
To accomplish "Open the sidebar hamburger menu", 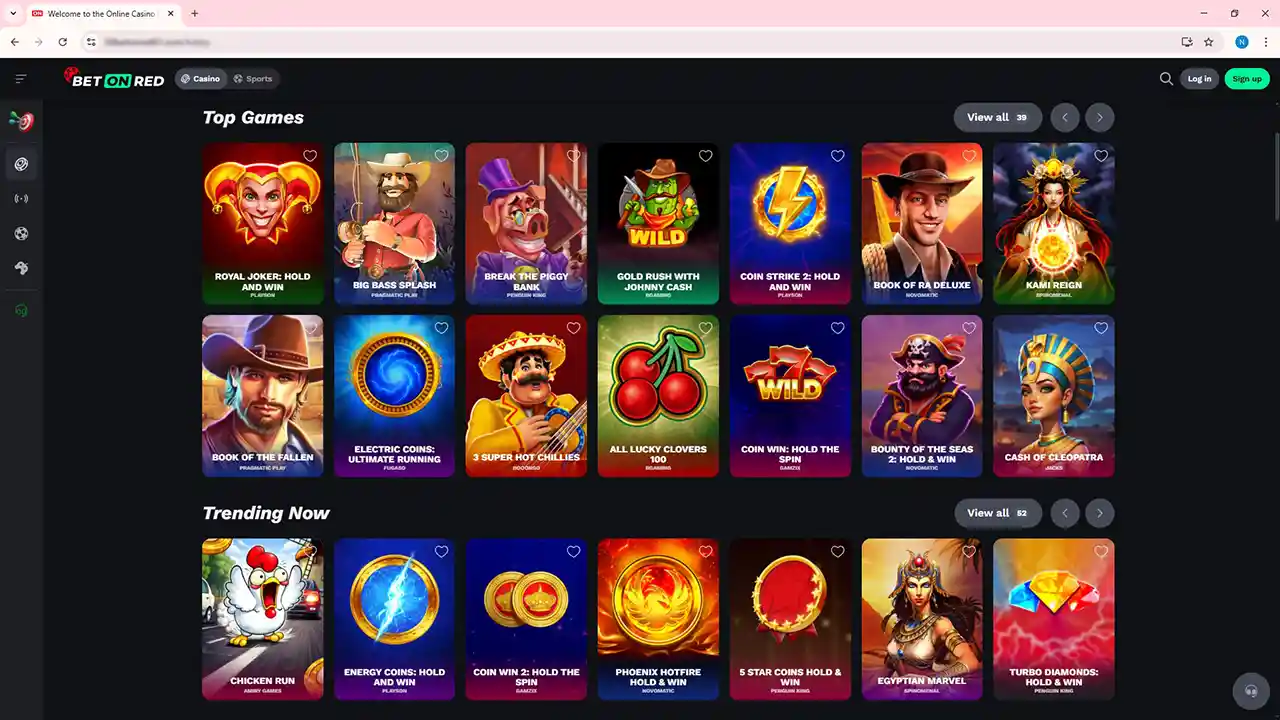I will [21, 79].
